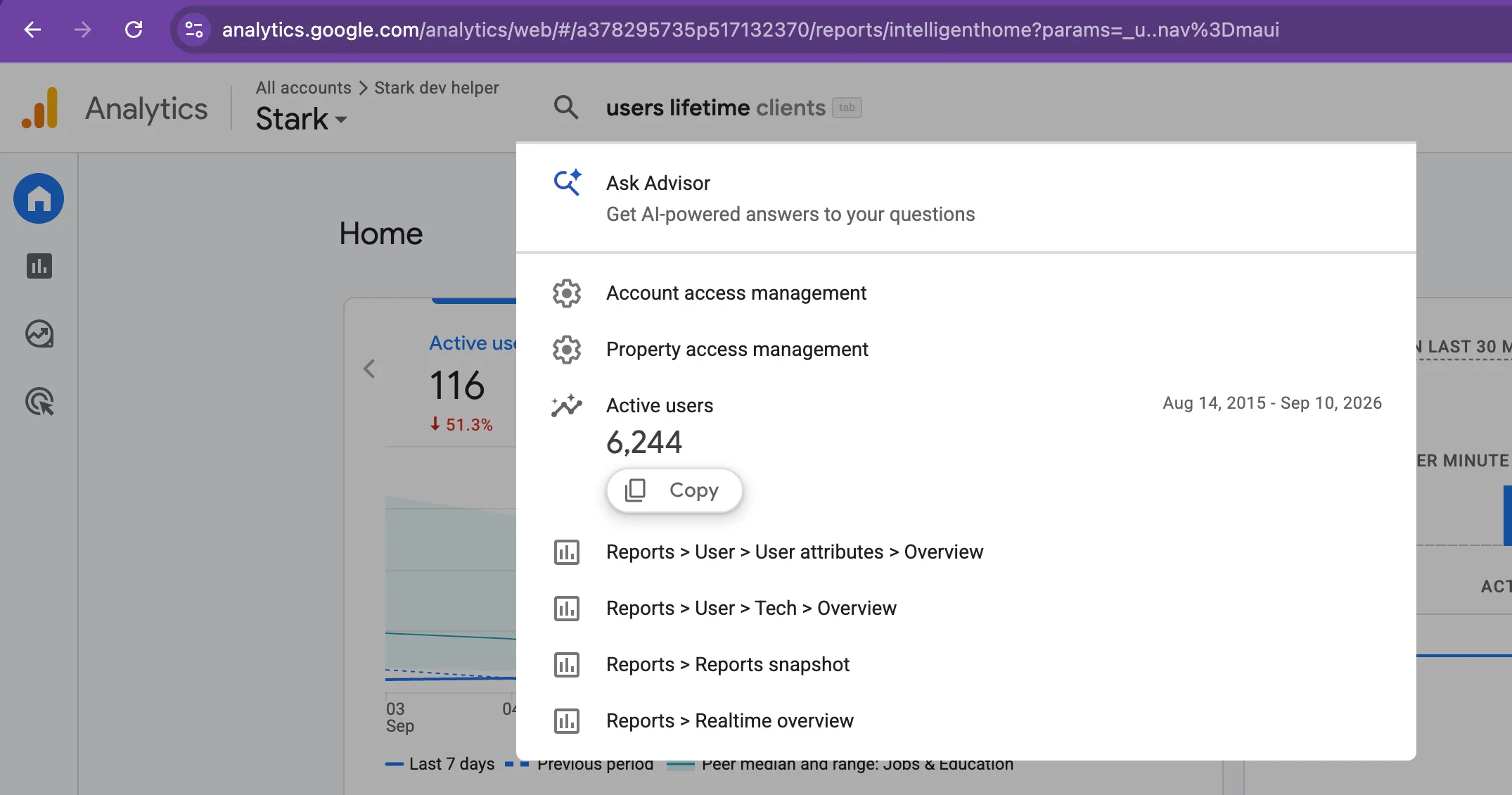Click the 116 active users number
The image size is (1512, 795).
[x=457, y=386]
